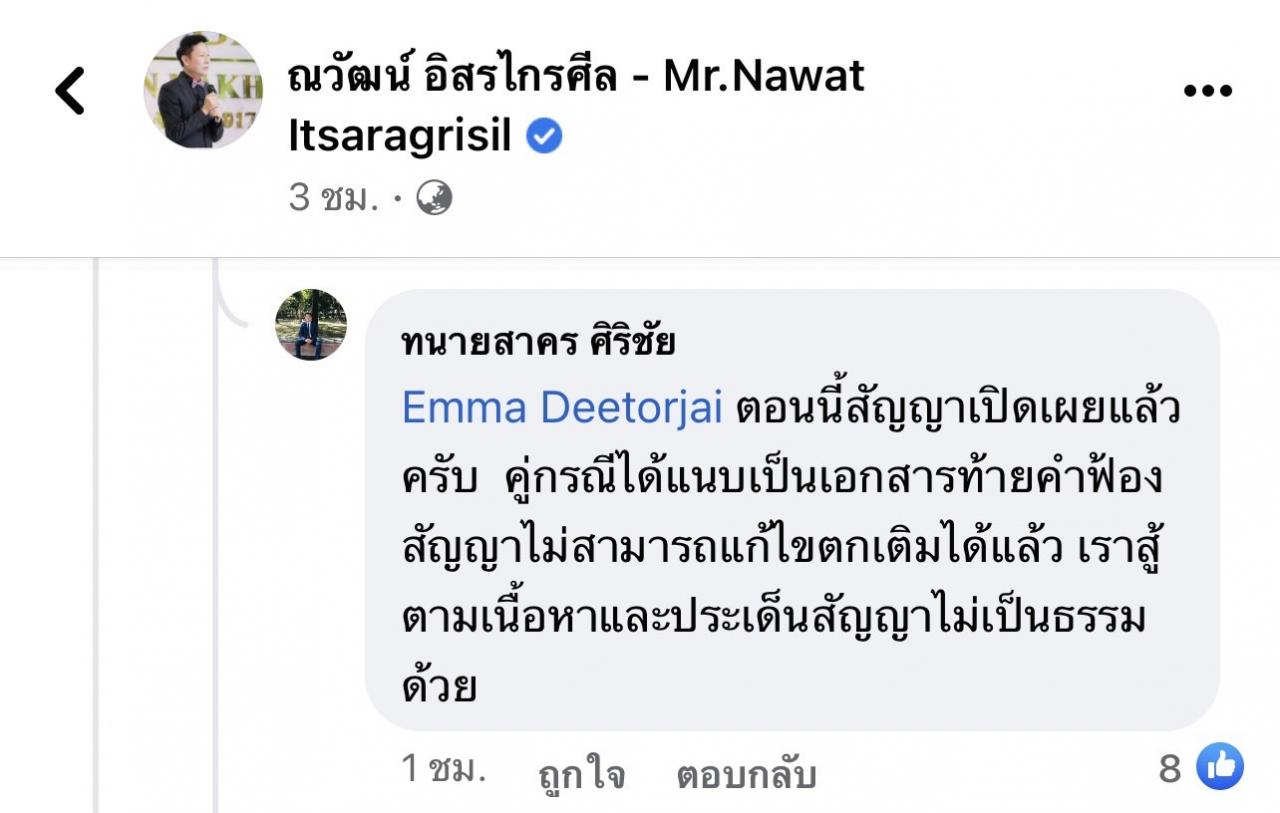Open the three-dot more options menu
This screenshot has width=1280, height=813.
tap(1207, 91)
